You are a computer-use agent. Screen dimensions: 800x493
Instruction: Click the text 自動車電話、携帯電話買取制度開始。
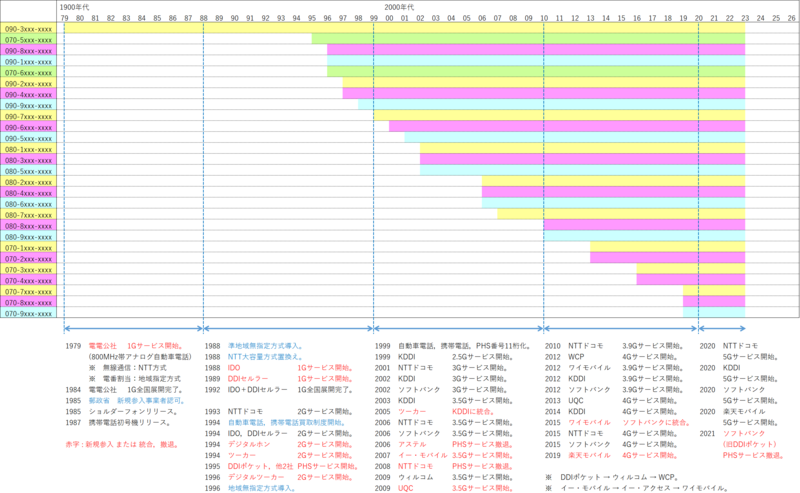(287, 423)
